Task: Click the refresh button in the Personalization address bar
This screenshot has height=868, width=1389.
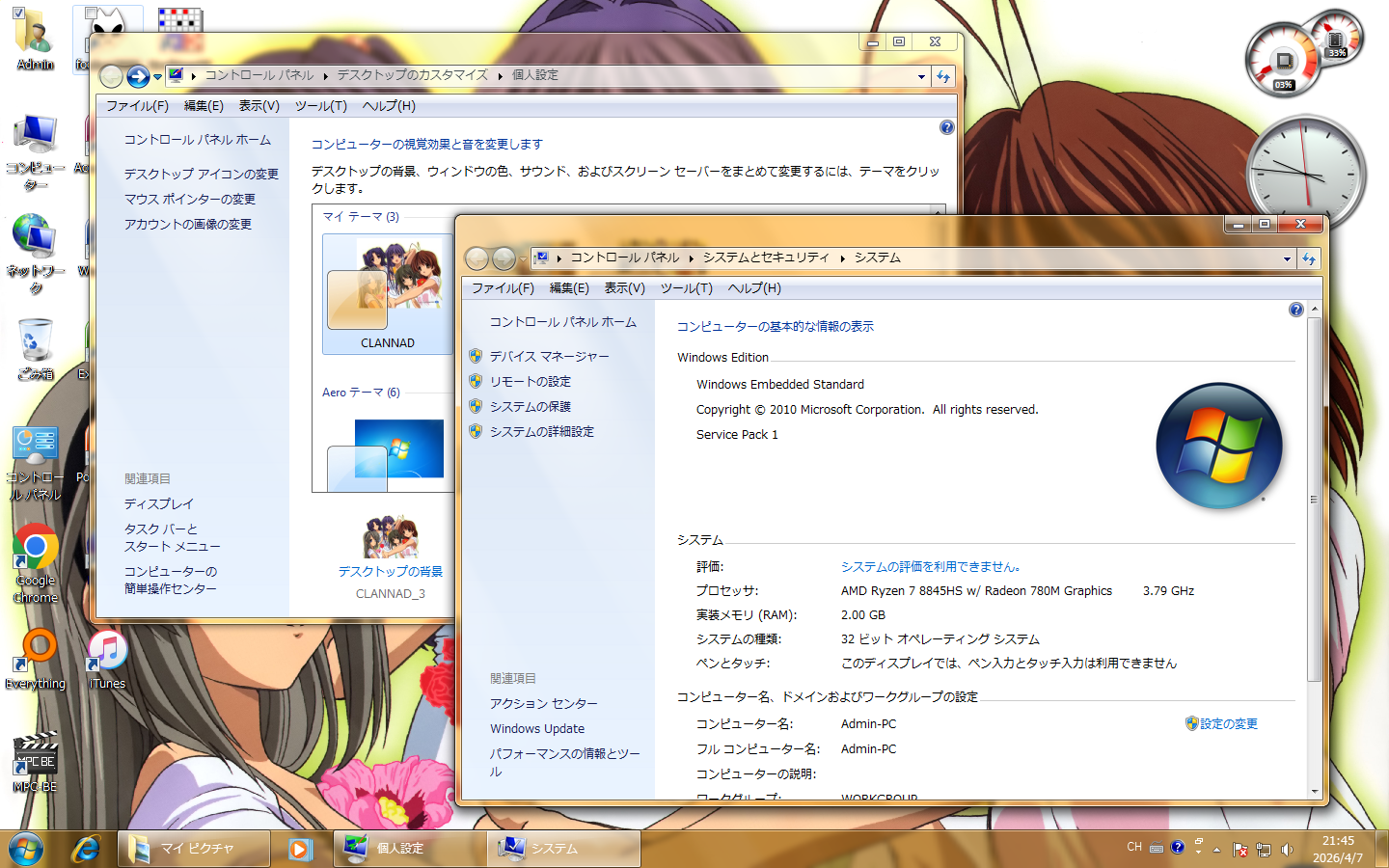Action: coord(943,76)
